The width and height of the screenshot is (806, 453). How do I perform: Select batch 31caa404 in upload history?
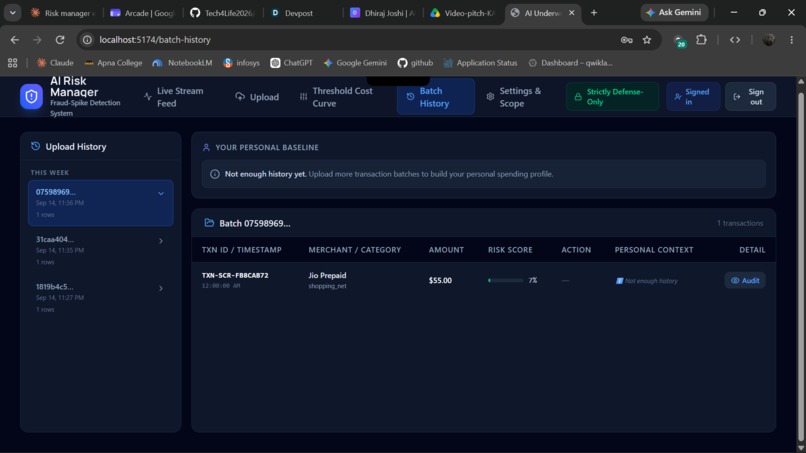click(x=101, y=250)
